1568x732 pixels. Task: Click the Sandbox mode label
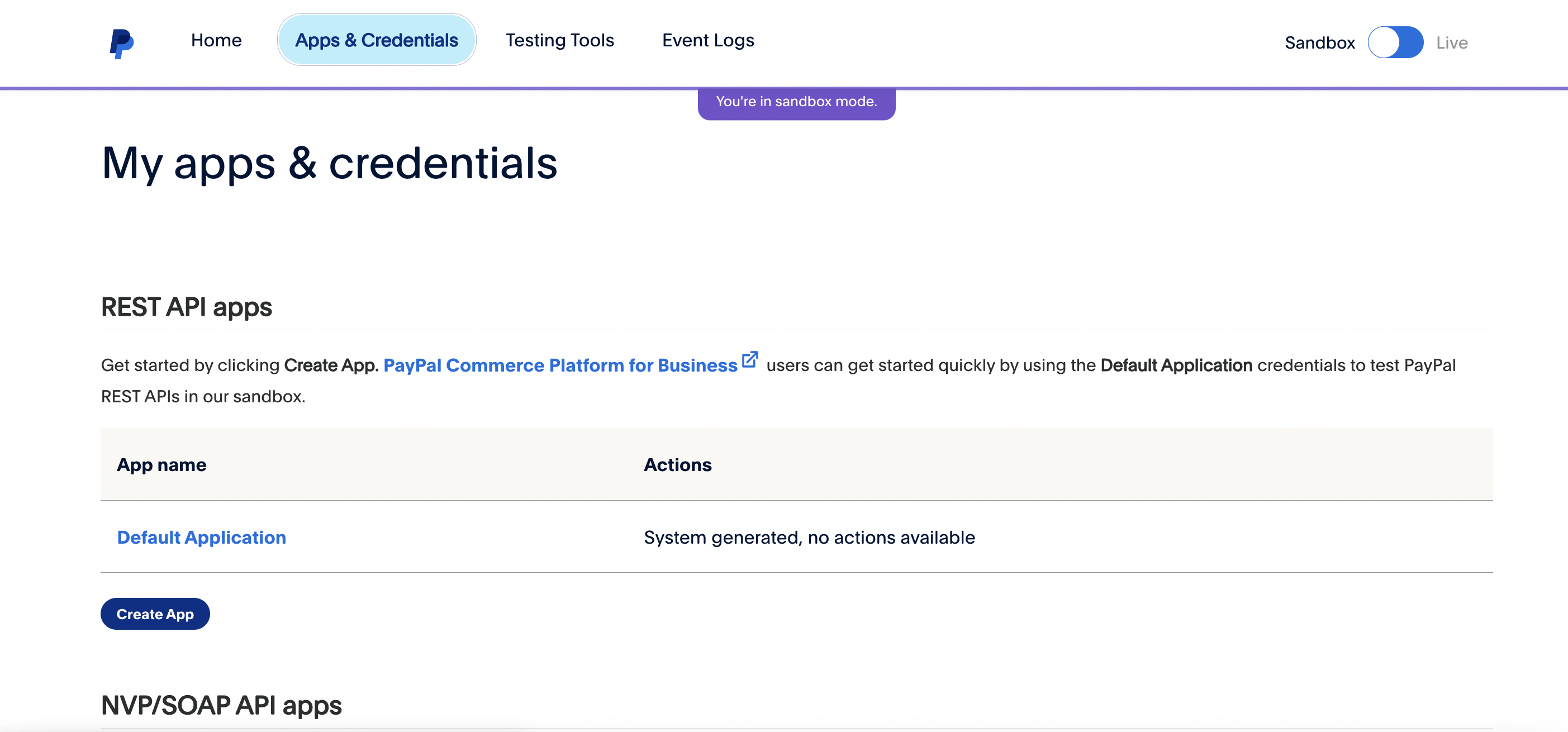(1320, 42)
